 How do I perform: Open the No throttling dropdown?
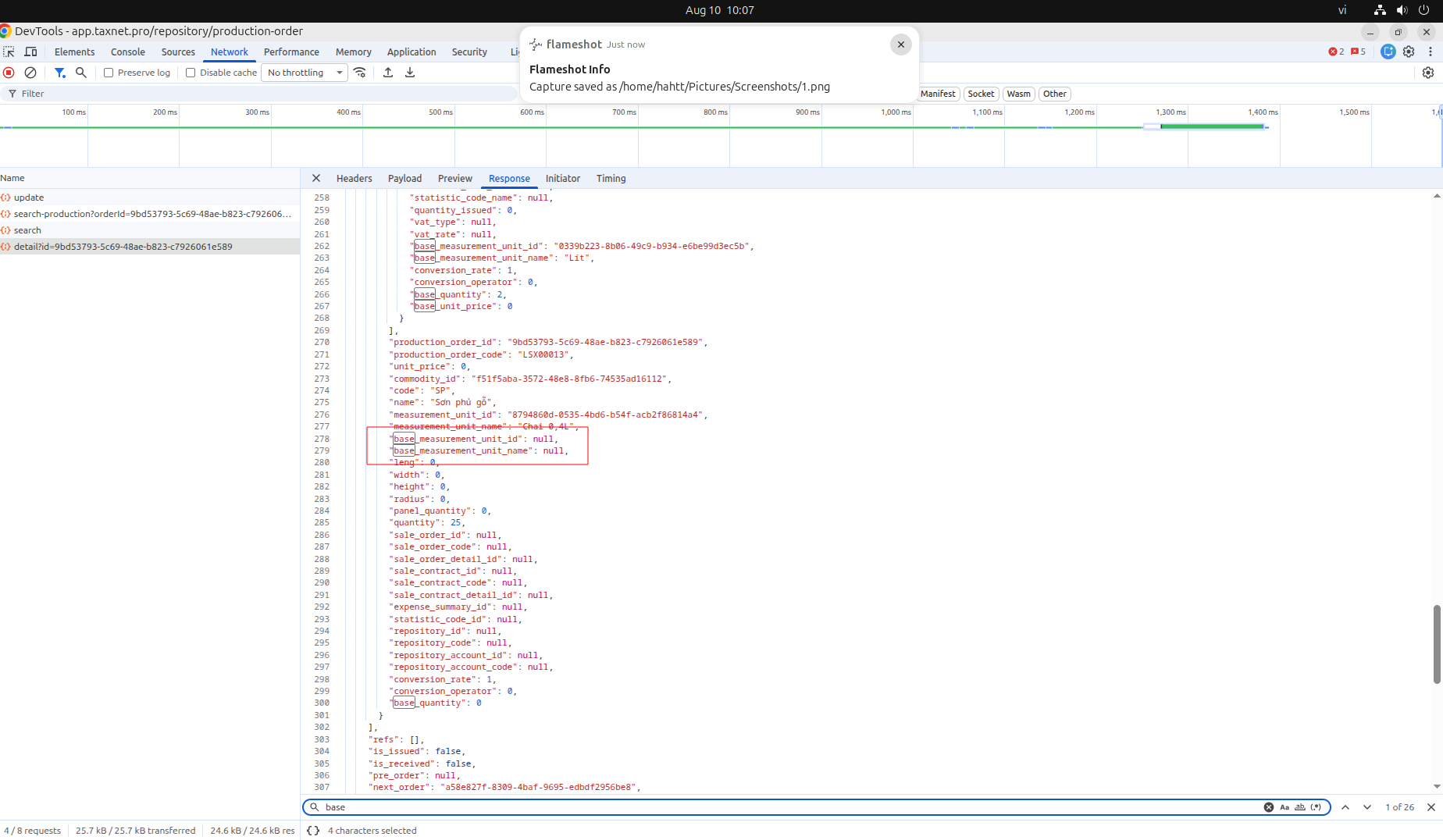click(x=305, y=73)
